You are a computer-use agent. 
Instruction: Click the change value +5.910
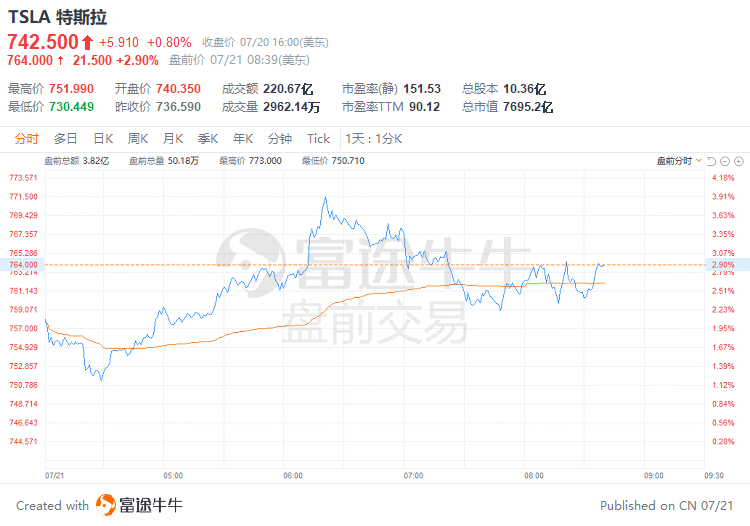[x=119, y=43]
